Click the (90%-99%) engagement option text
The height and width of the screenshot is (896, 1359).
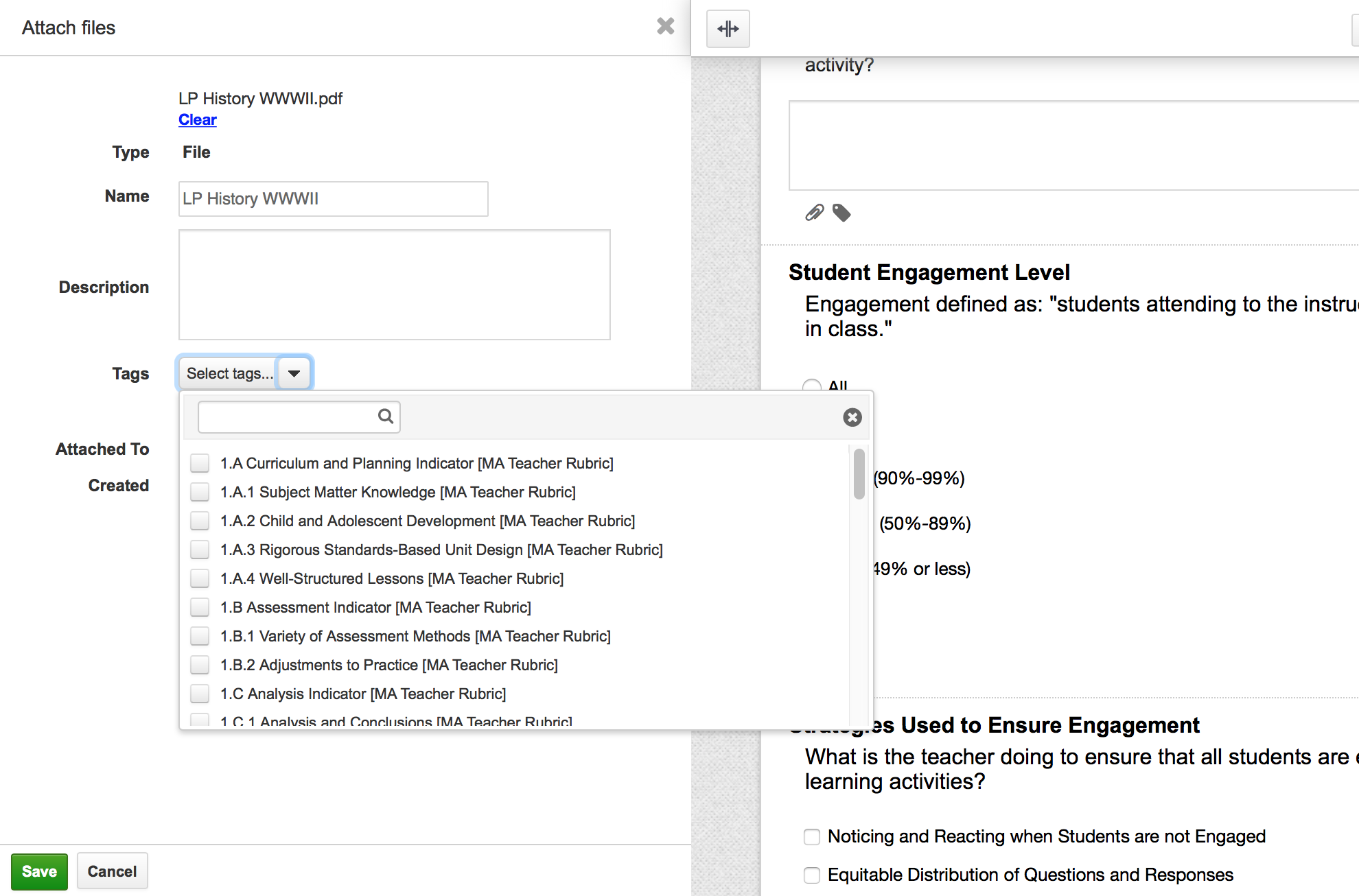click(919, 478)
